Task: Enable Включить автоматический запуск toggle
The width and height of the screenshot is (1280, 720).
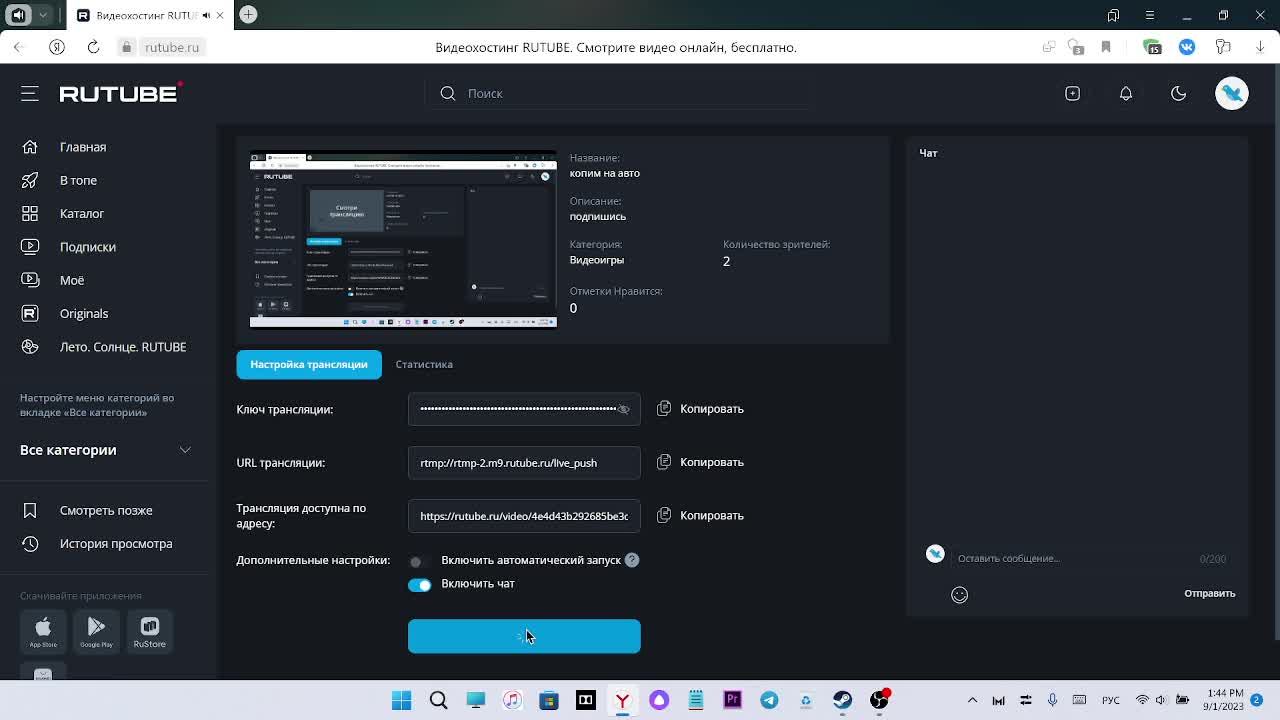Action: coord(419,561)
